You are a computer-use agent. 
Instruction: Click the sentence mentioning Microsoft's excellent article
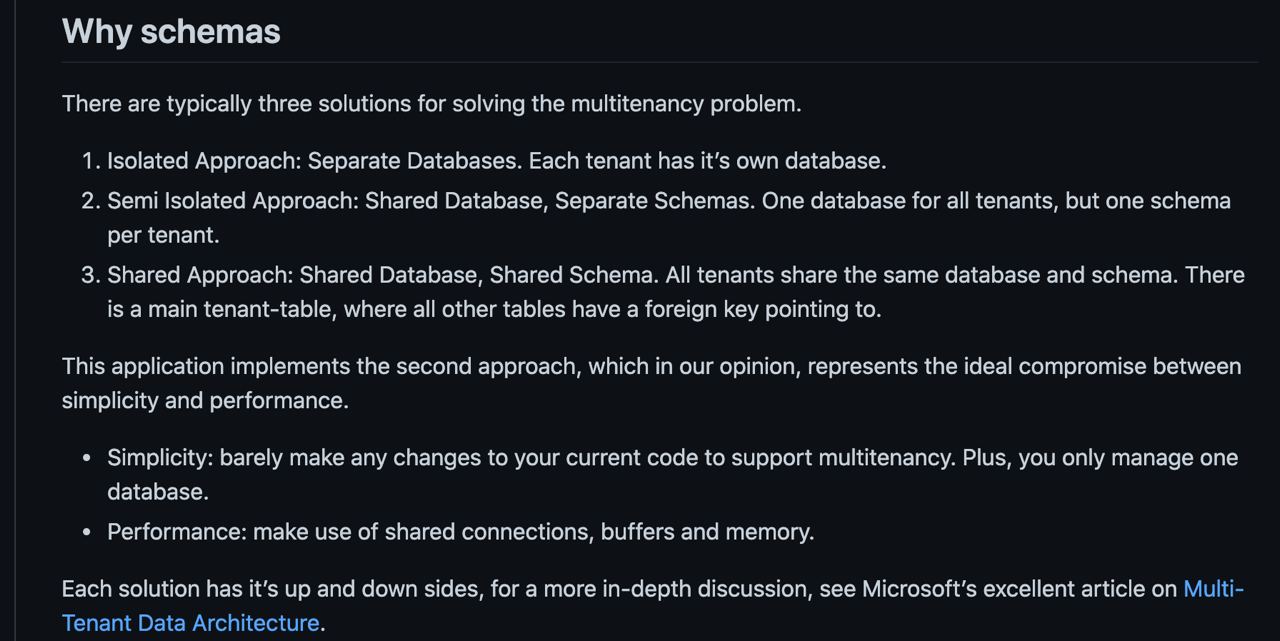[653, 606]
